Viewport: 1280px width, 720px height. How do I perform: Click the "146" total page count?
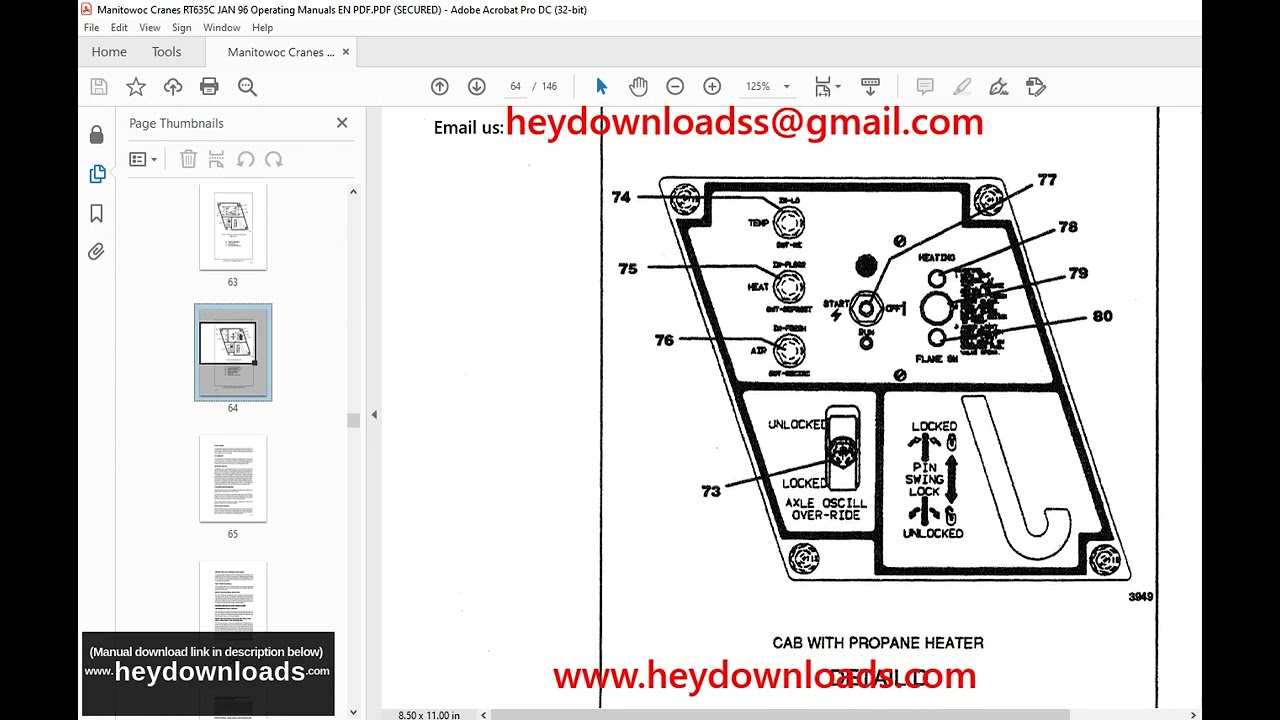coord(549,87)
